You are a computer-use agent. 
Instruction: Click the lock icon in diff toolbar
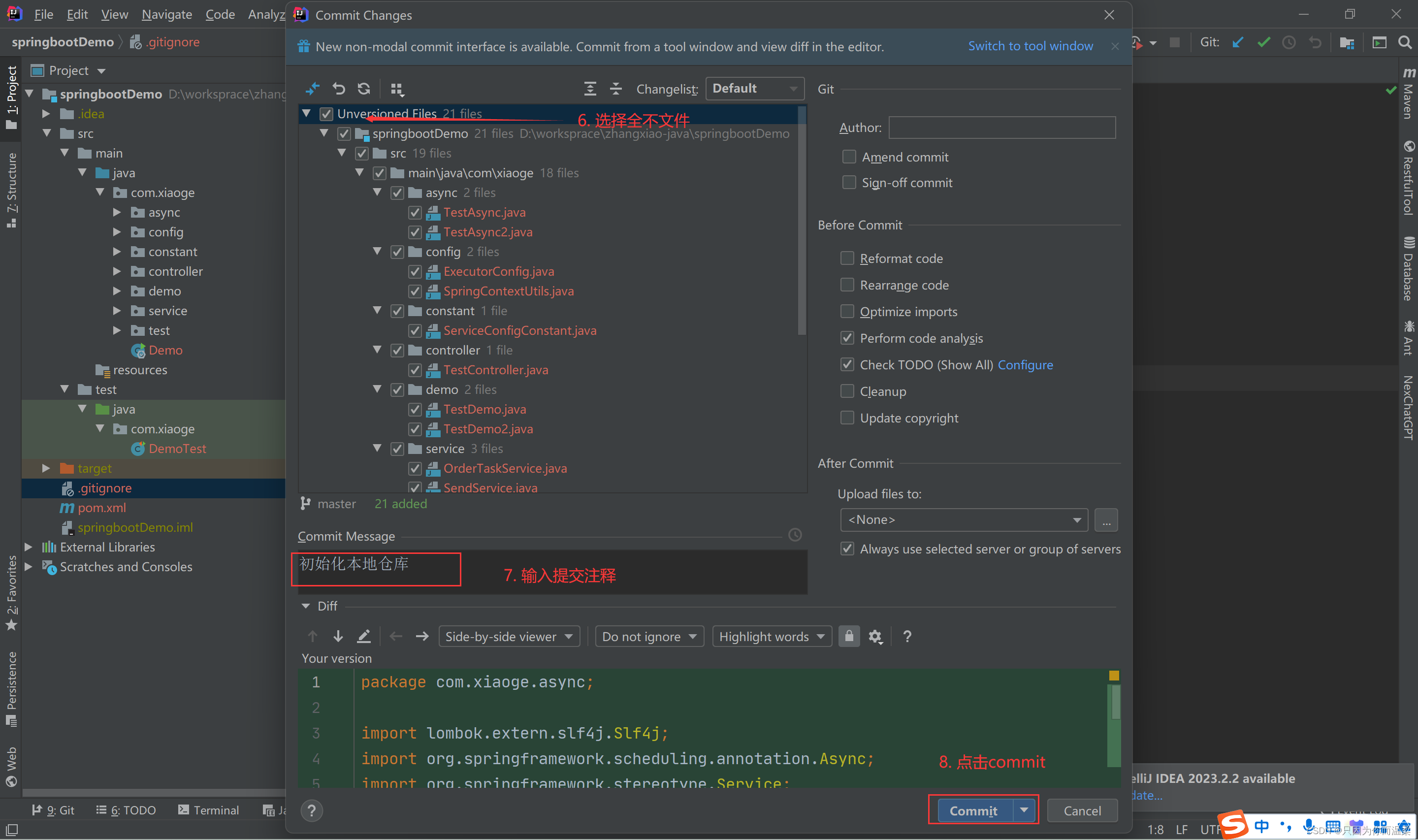[849, 637]
